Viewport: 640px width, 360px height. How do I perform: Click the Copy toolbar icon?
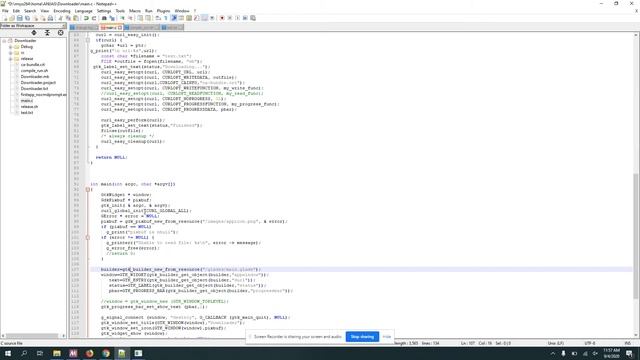click(x=68, y=18)
